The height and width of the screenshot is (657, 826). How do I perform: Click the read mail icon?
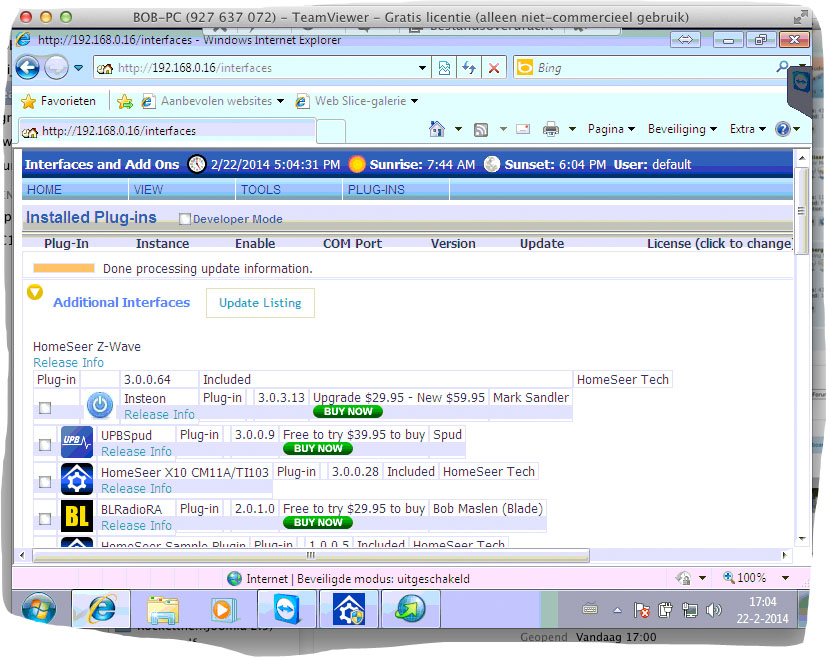tap(523, 129)
